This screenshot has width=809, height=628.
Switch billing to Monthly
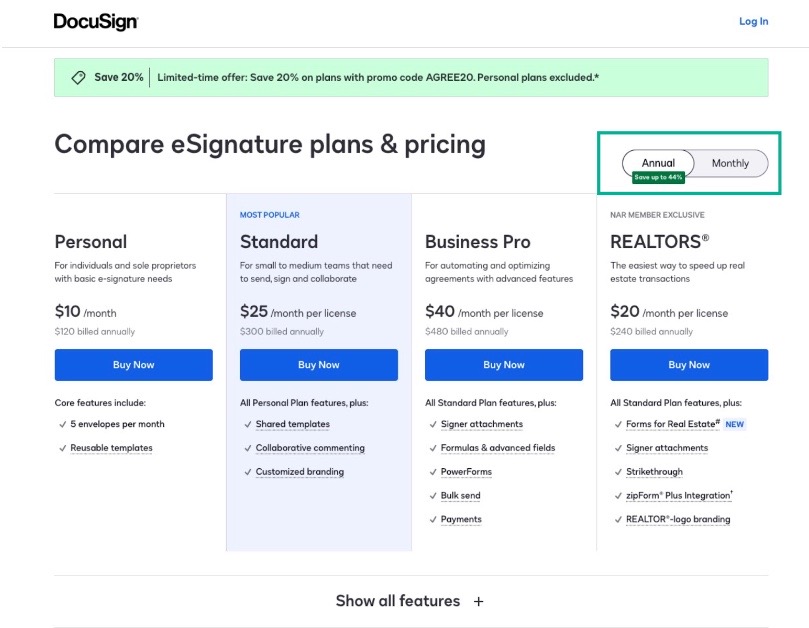[730, 162]
